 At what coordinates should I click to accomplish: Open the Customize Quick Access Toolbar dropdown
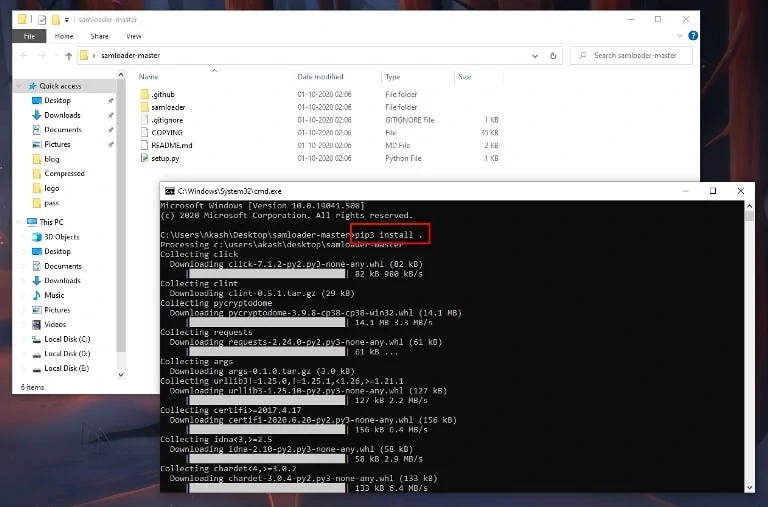pos(67,20)
